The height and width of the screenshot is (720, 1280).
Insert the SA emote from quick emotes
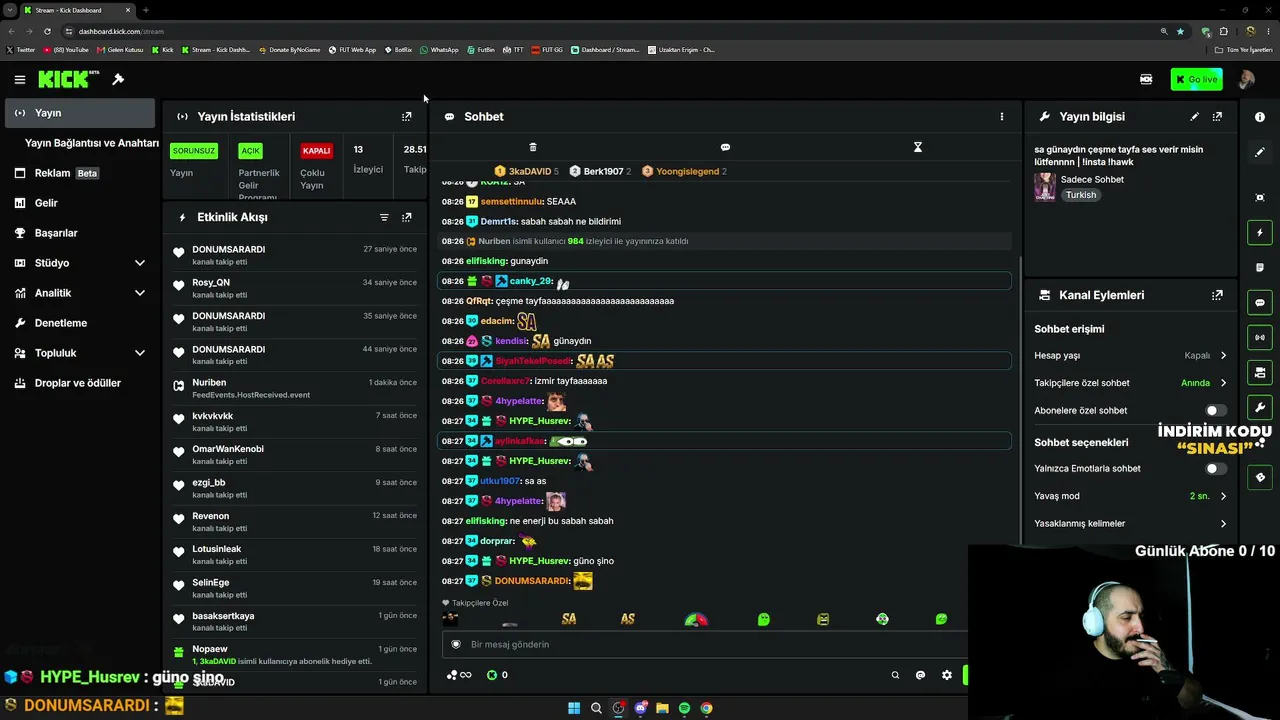click(569, 619)
